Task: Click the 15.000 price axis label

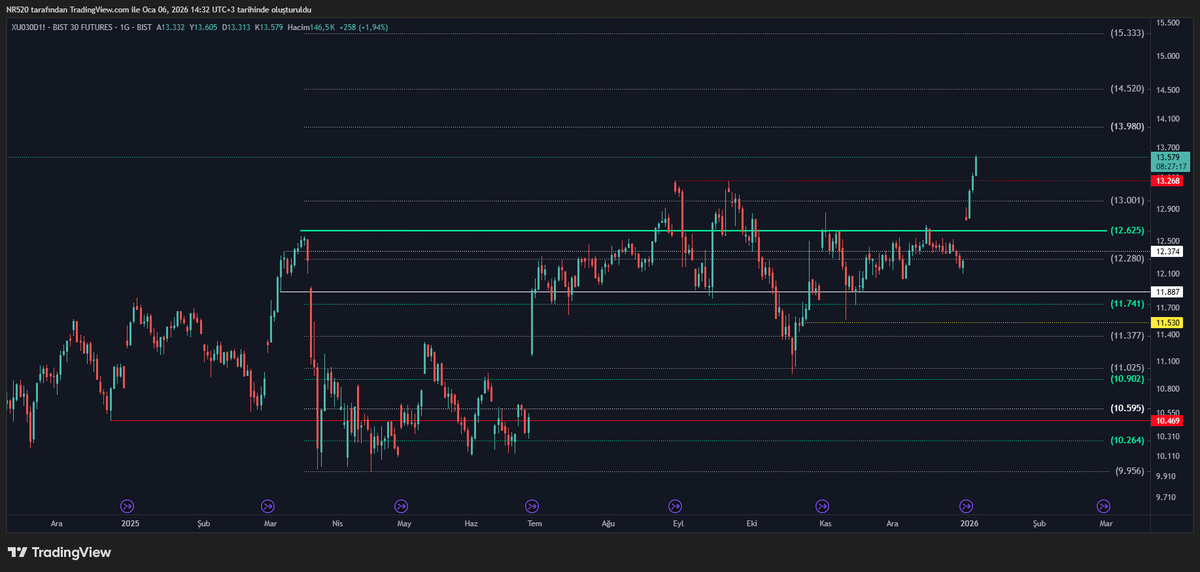Action: point(1167,55)
